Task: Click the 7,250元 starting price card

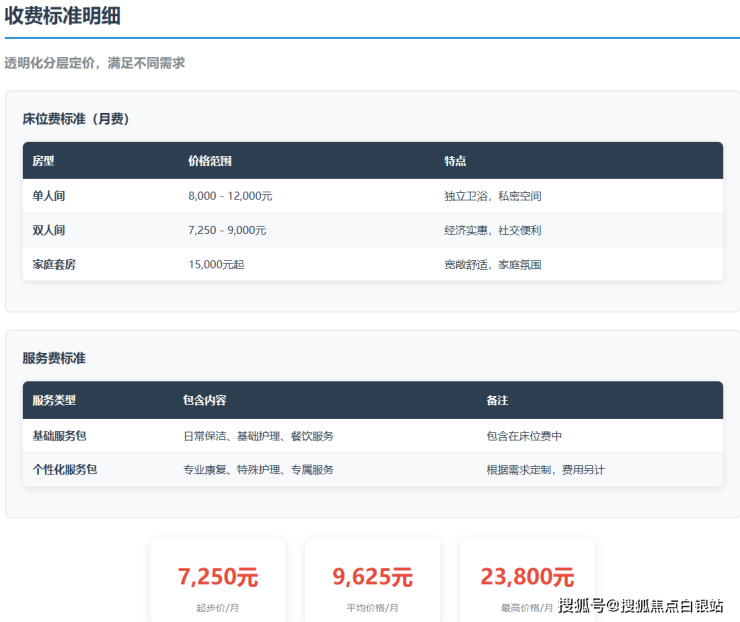Action: pyautogui.click(x=218, y=580)
